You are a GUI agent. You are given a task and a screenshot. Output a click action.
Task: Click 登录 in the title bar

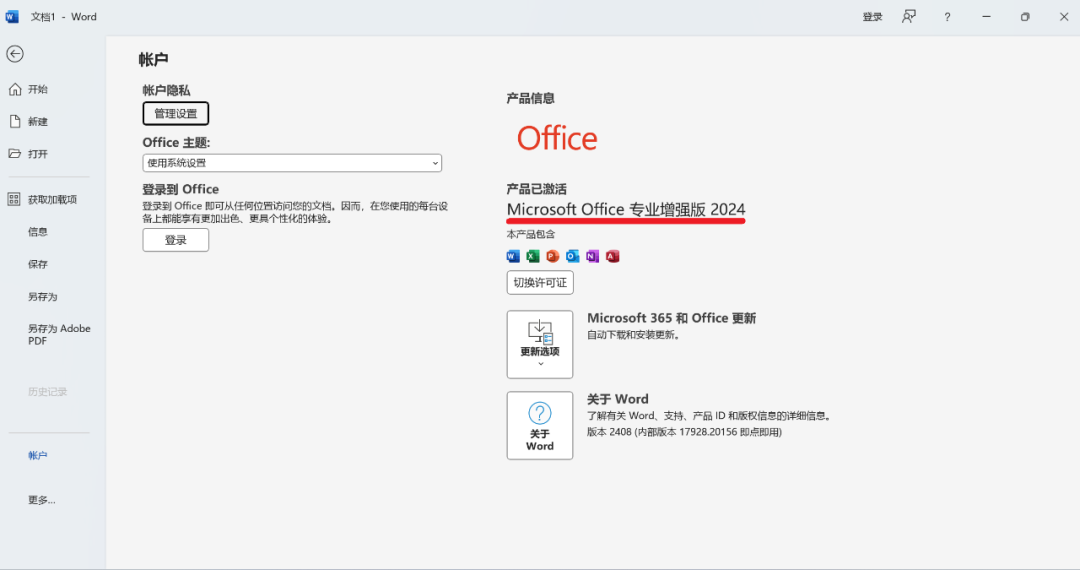[x=873, y=17]
